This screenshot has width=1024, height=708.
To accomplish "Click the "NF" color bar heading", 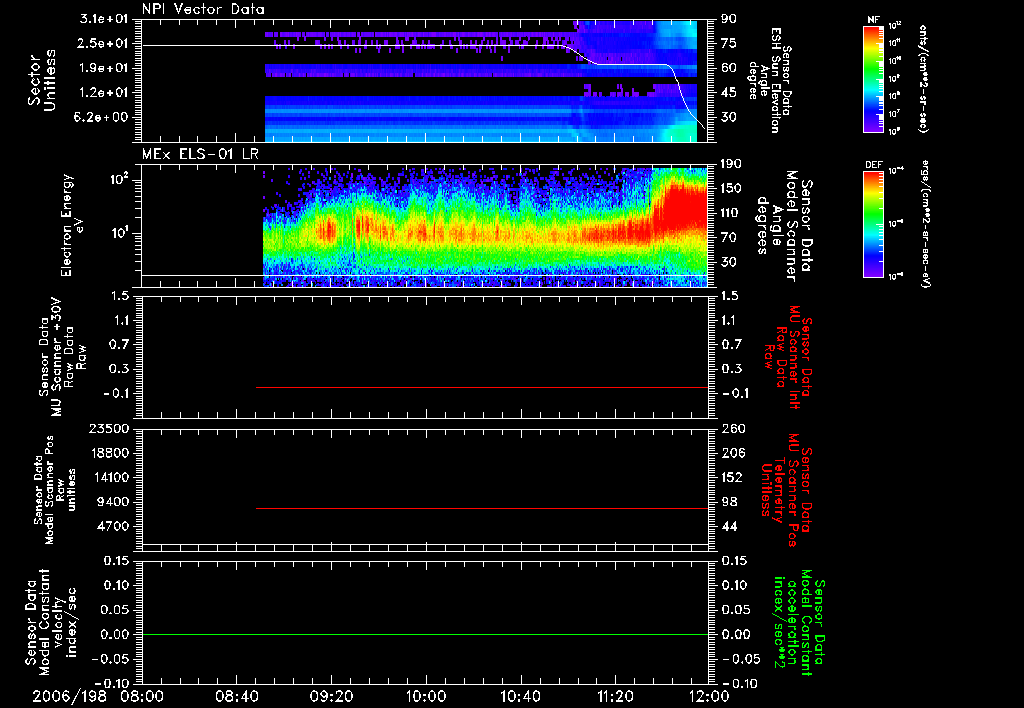I will [873, 20].
